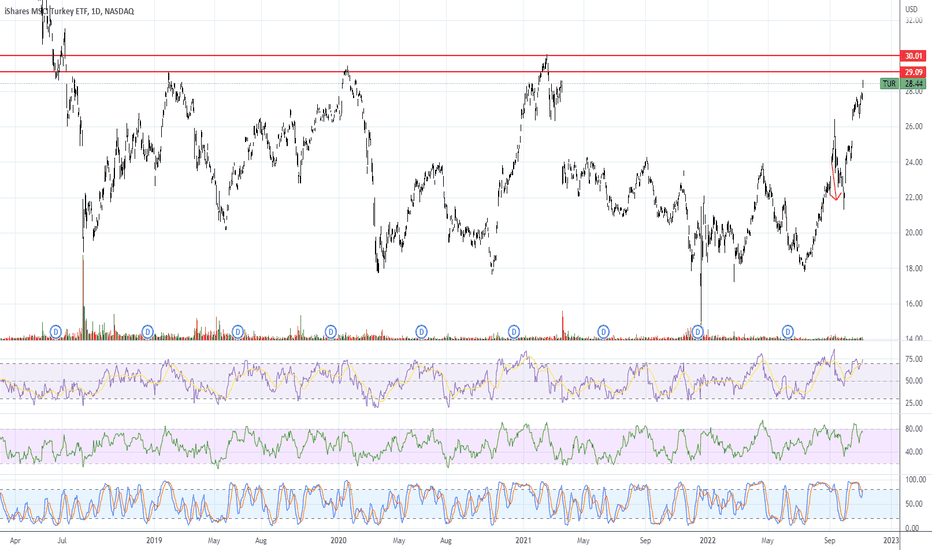Open dividend marker between May and Aug 2020
The height and width of the screenshot is (550, 932).
point(421,331)
